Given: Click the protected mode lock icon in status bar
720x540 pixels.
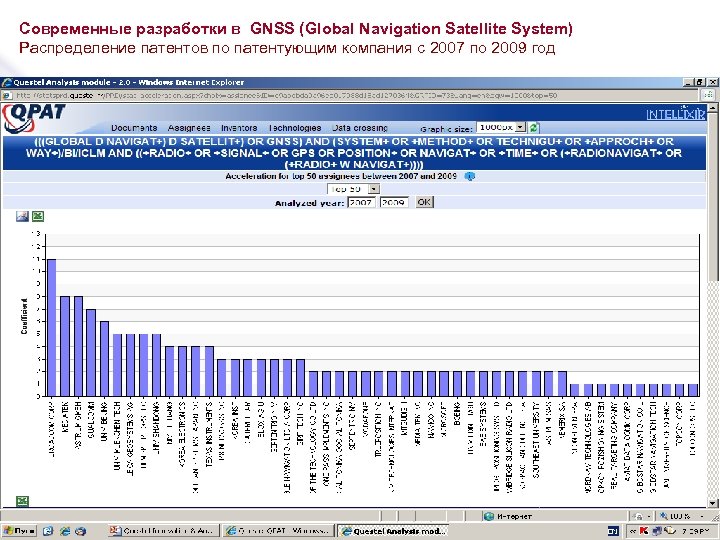Looking at the screenshot, I should coord(639,516).
